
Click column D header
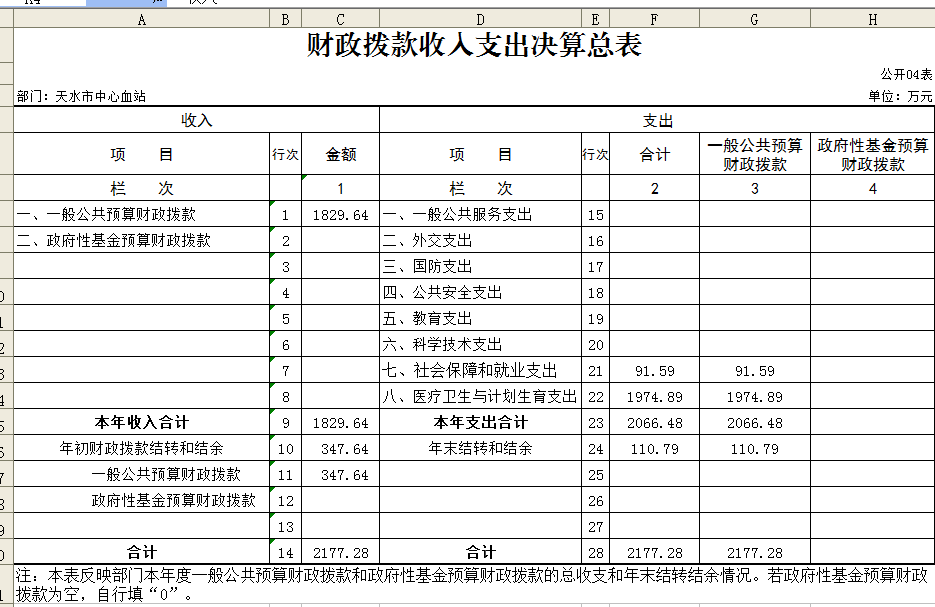pos(480,18)
